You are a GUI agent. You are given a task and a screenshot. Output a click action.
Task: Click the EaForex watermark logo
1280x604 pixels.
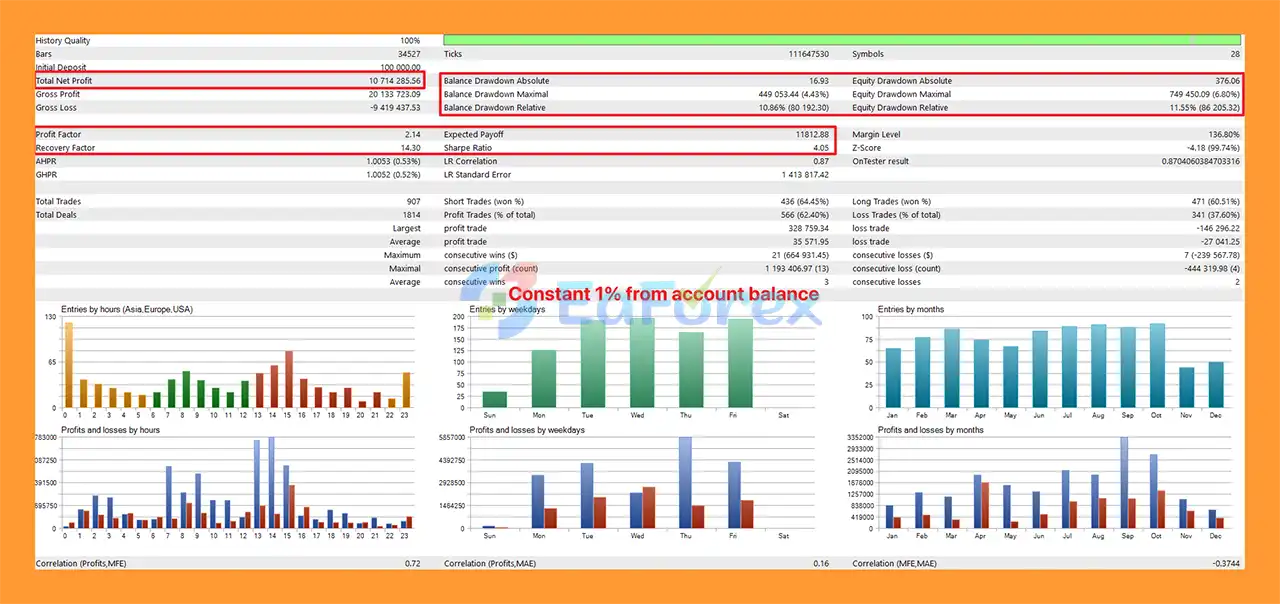pos(640,300)
